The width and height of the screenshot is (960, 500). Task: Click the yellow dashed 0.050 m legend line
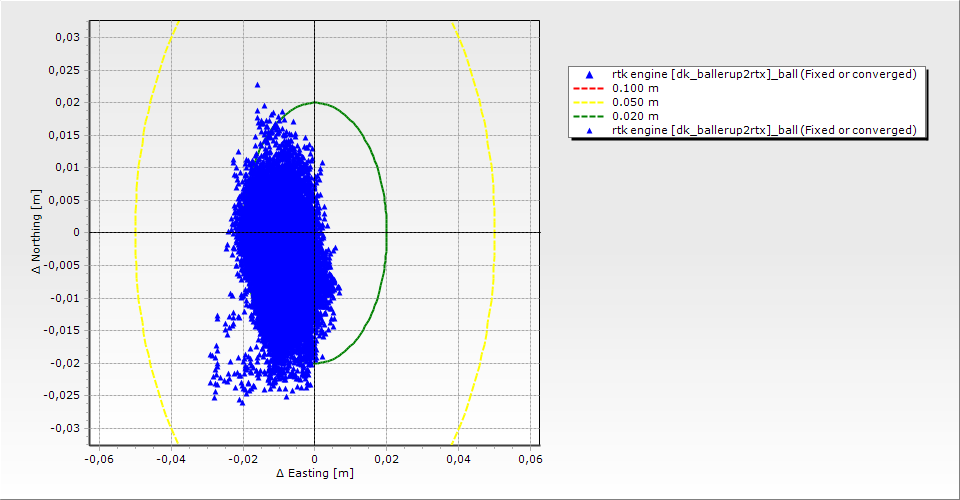point(588,102)
